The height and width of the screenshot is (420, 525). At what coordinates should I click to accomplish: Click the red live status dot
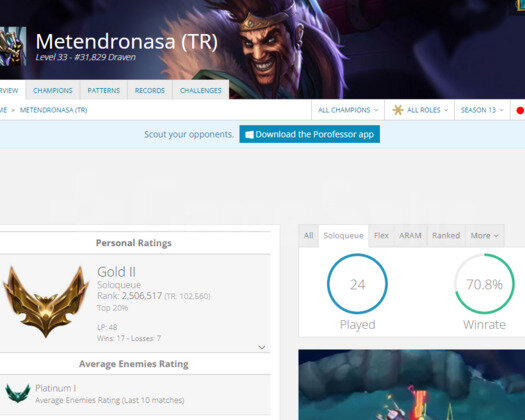coord(520,110)
